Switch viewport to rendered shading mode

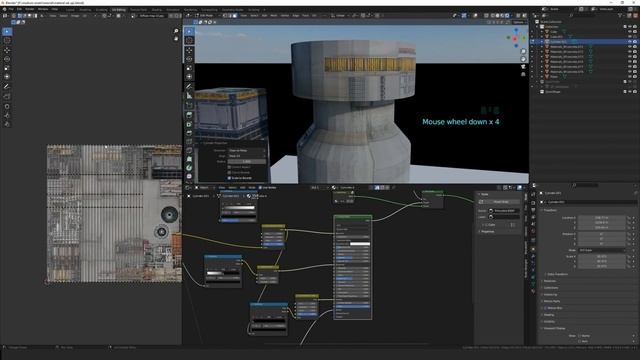(507, 16)
